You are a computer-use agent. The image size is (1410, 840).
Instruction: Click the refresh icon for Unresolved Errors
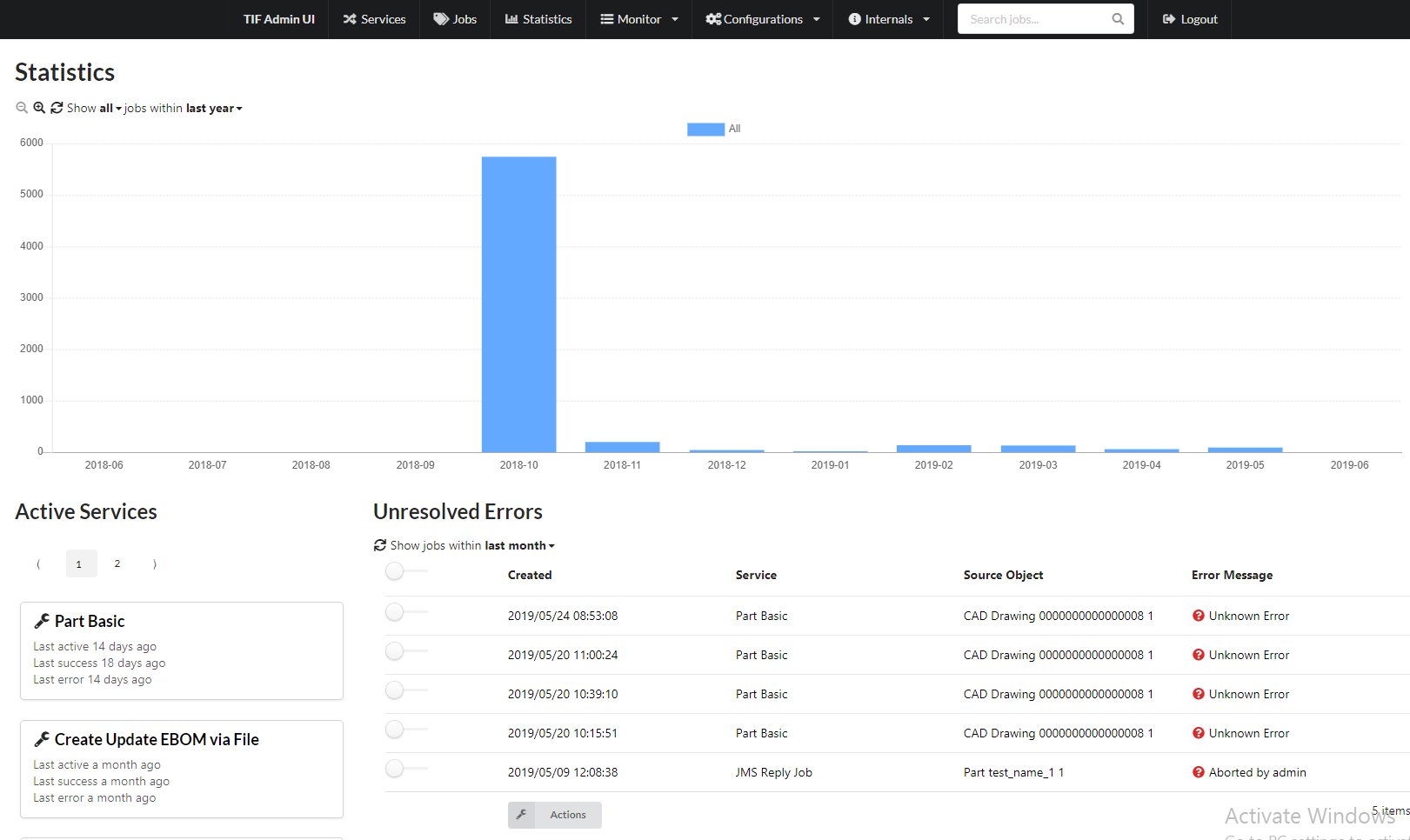point(380,545)
